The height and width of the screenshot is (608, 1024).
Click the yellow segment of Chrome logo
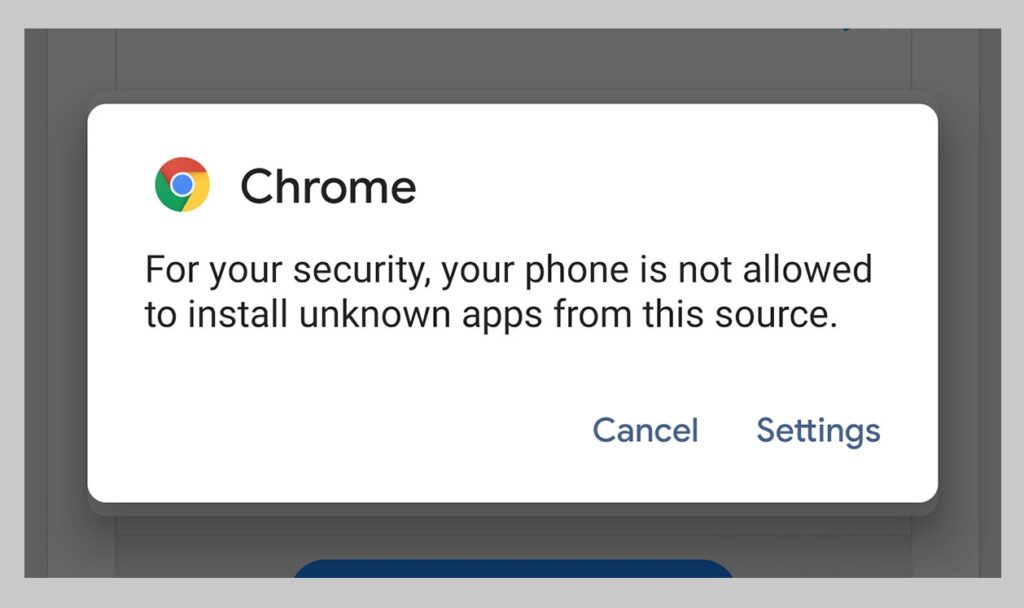(x=198, y=195)
